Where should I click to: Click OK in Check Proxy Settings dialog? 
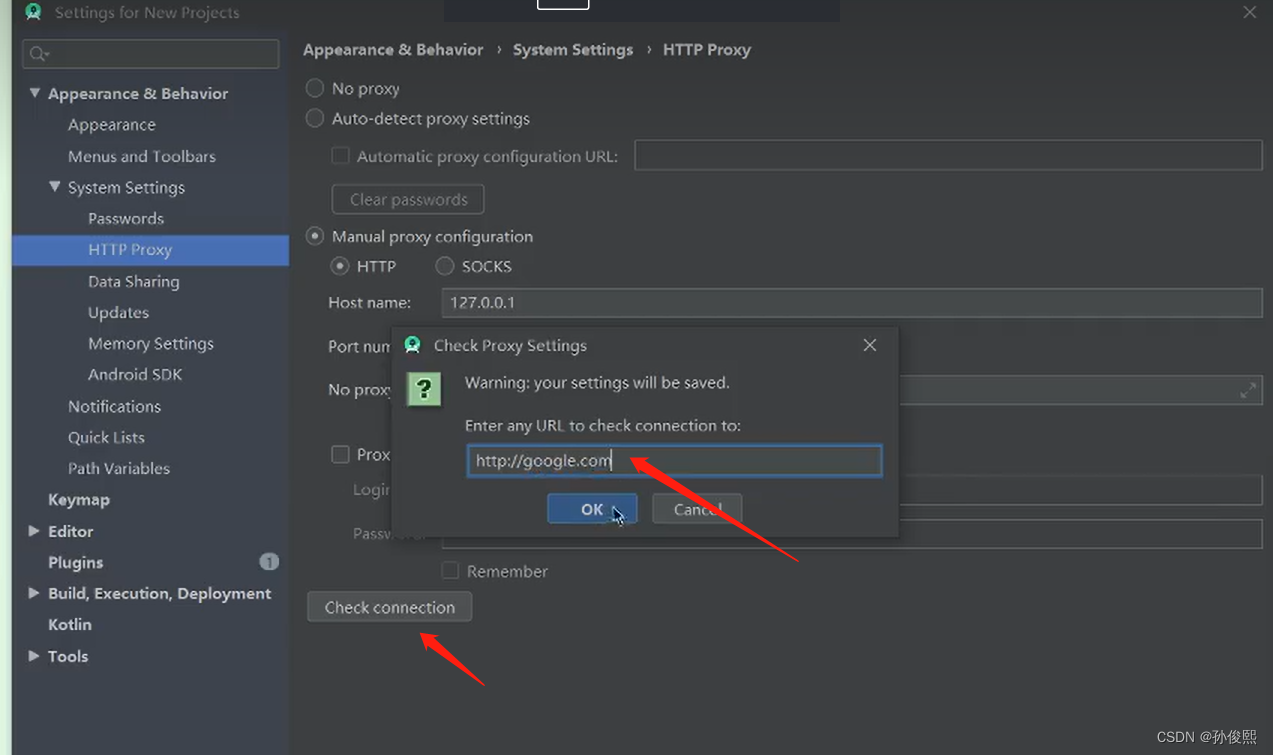click(x=592, y=509)
